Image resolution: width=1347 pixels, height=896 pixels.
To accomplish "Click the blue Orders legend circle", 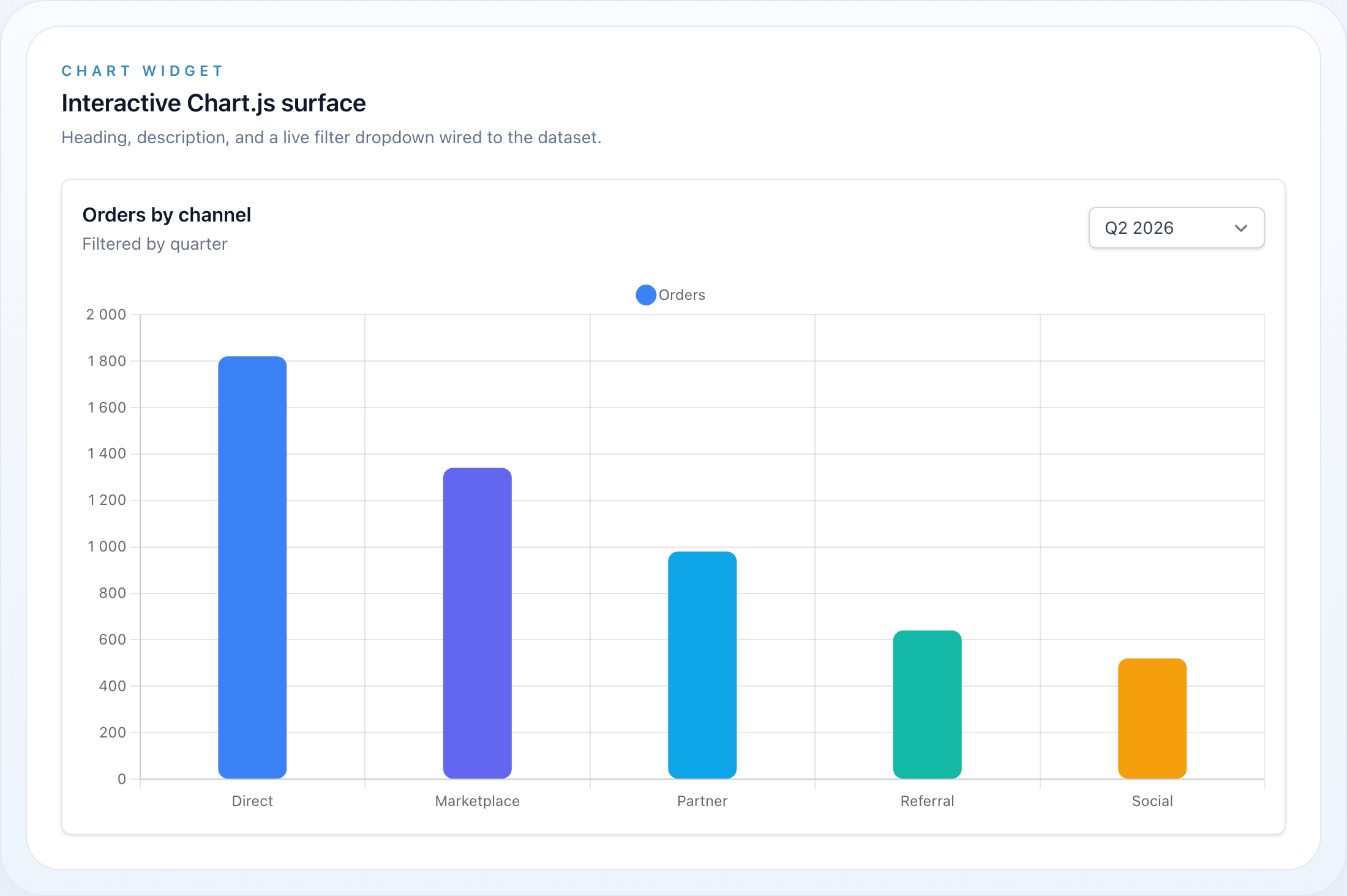I will 646,295.
